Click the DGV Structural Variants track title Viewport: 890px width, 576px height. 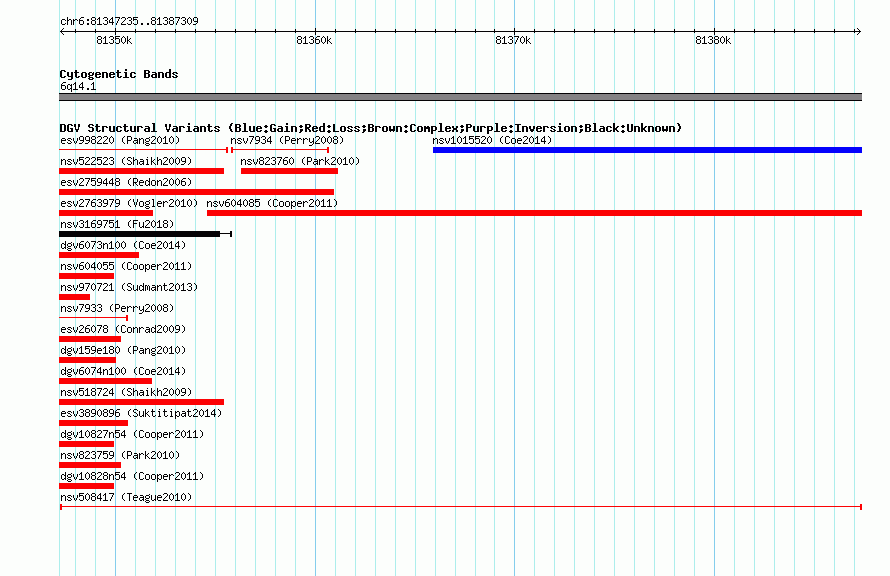click(370, 128)
